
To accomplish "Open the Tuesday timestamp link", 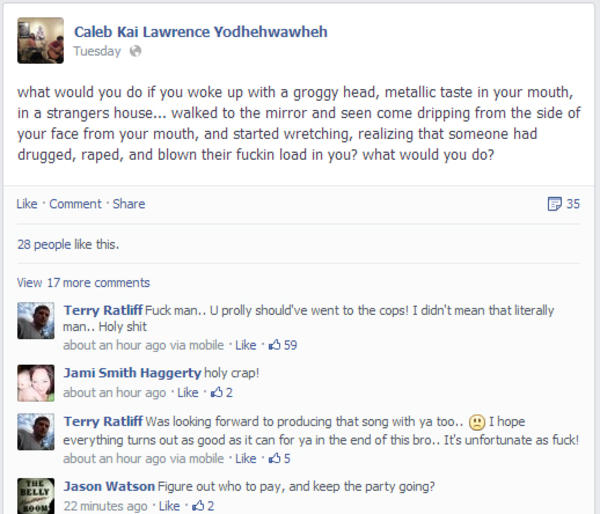I will [97, 51].
